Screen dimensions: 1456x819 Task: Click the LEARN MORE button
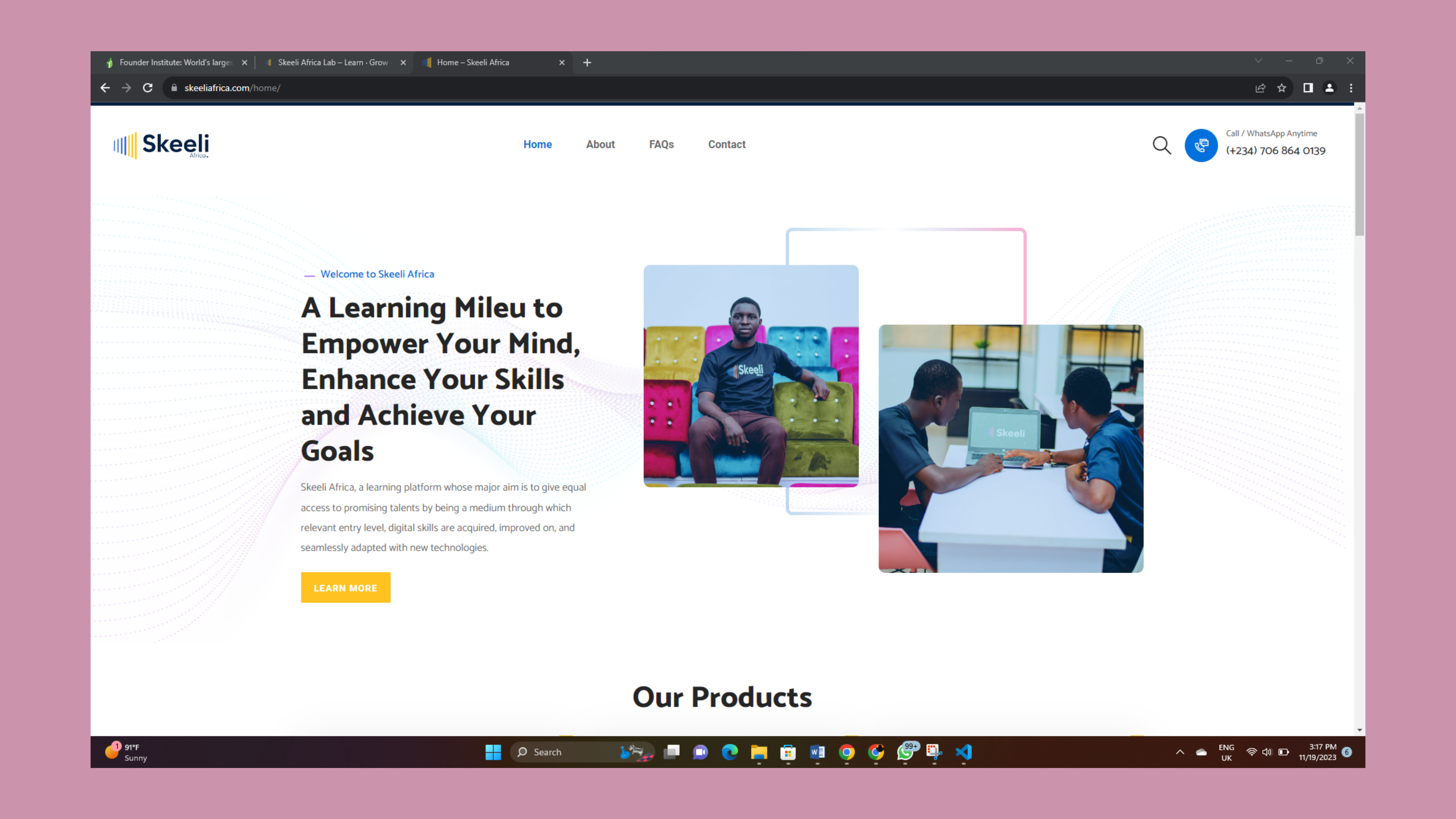coord(345,587)
